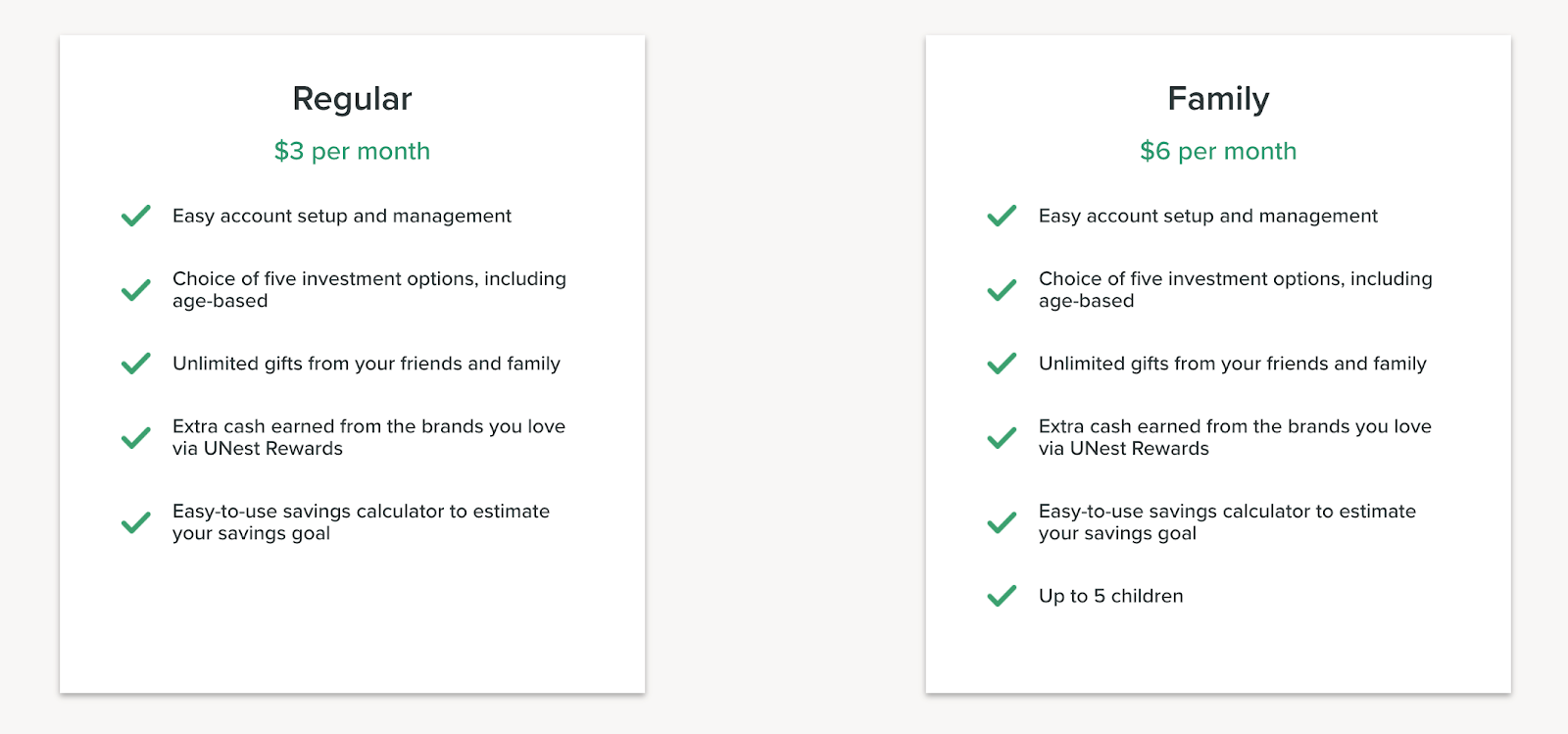Click the Family plan investment options checkmark
The height and width of the screenshot is (734, 1568).
point(1002,290)
